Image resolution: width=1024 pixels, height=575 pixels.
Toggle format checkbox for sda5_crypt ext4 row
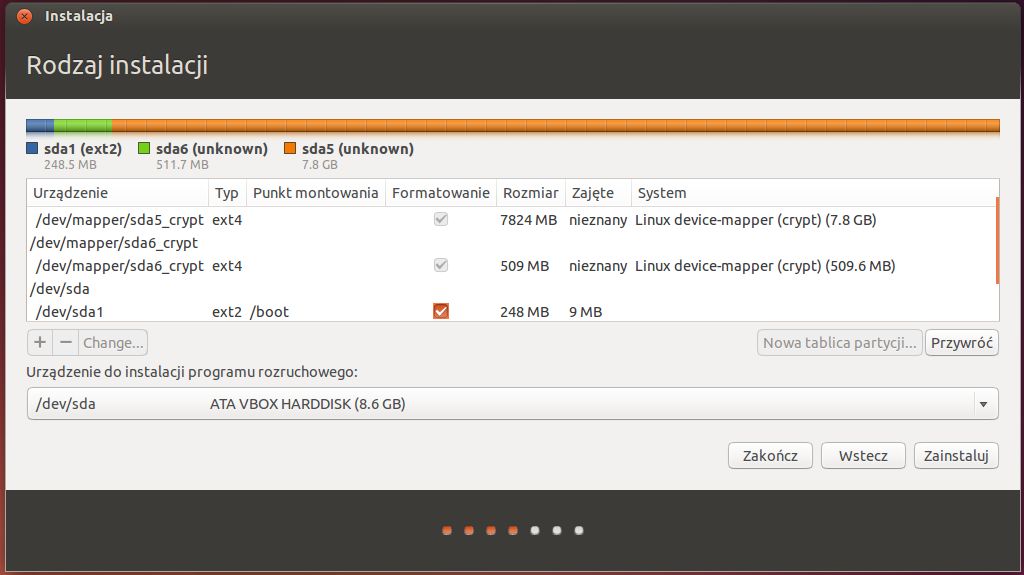click(x=441, y=220)
